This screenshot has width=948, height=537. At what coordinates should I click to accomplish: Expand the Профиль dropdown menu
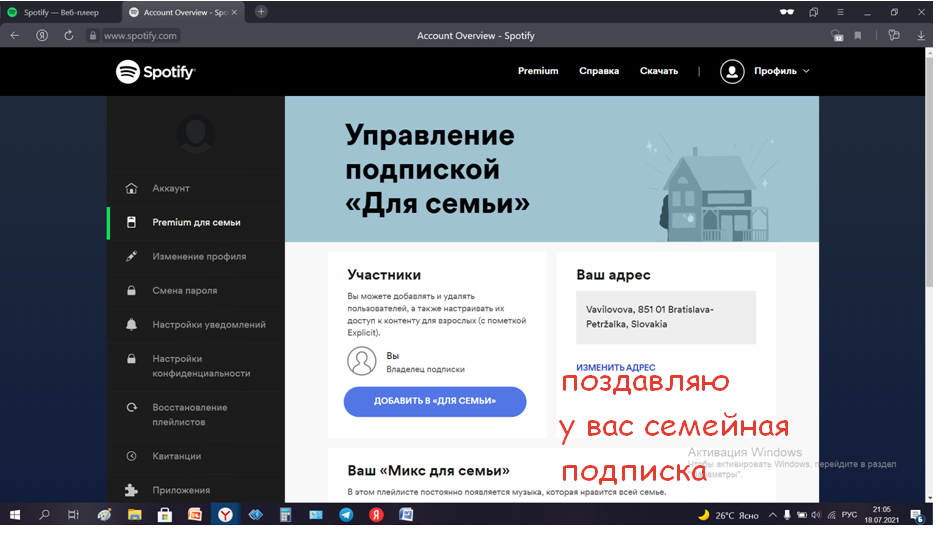[x=765, y=71]
